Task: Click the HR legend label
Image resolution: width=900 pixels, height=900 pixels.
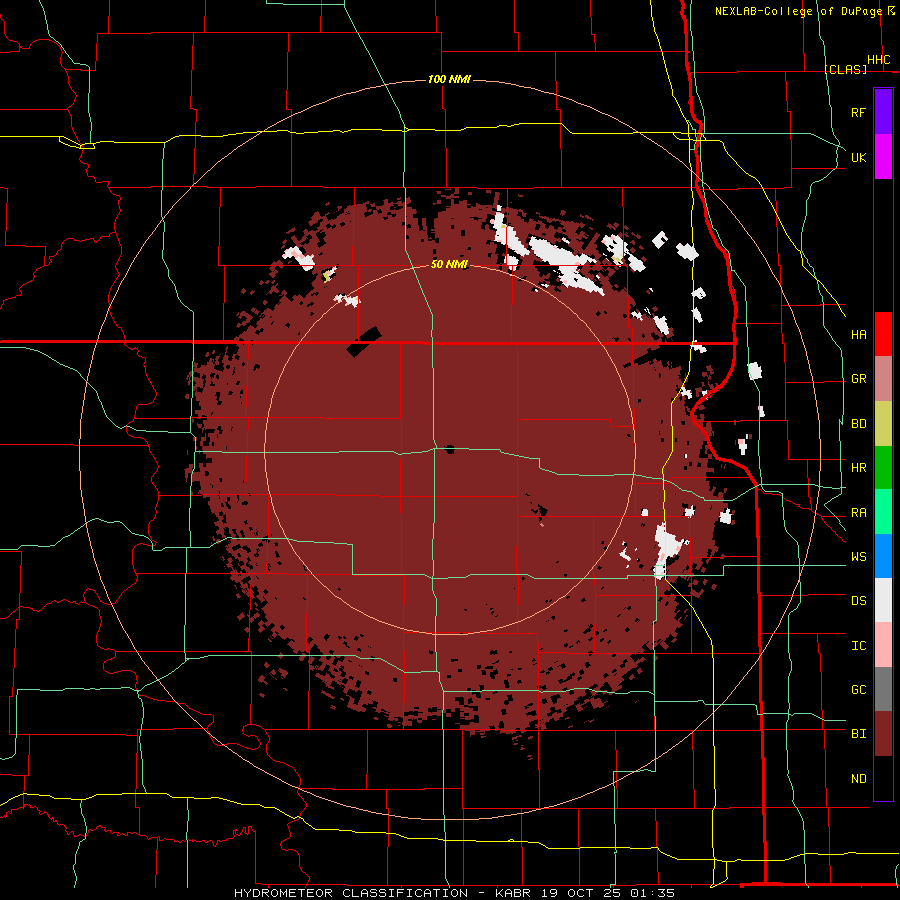Action: (x=858, y=468)
